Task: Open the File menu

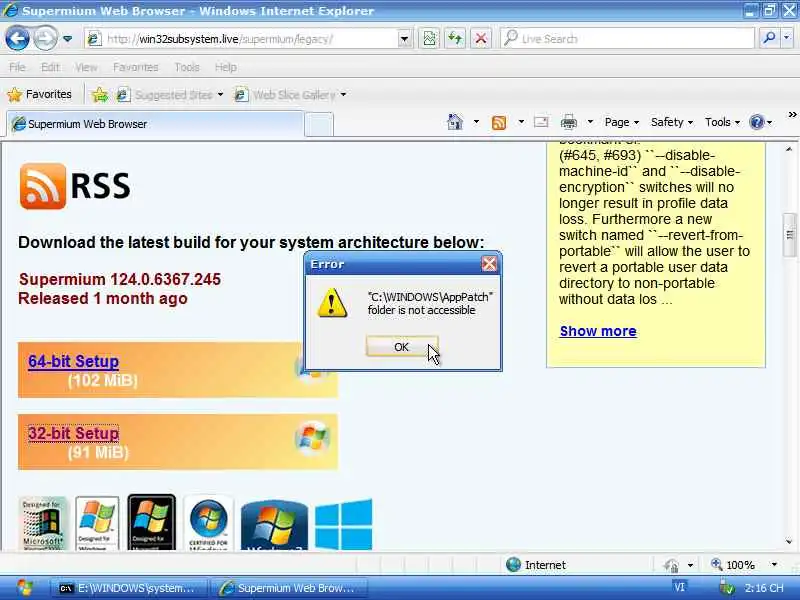Action: pos(17,67)
